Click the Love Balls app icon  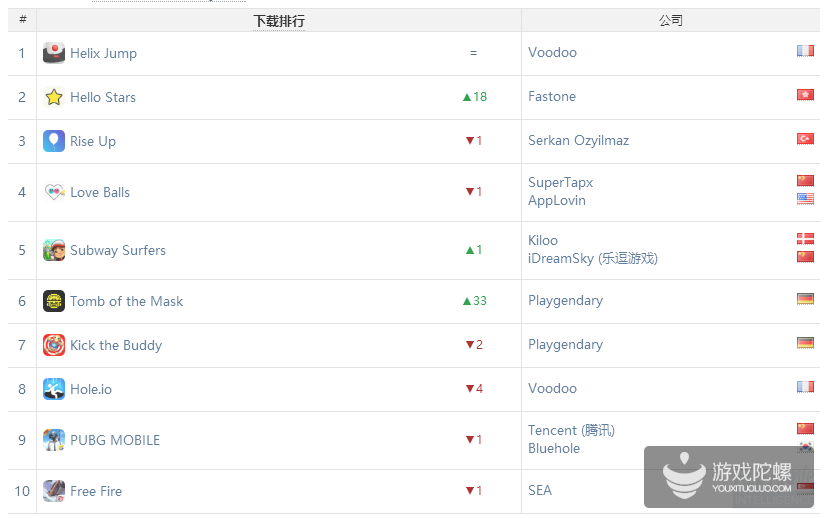54,192
